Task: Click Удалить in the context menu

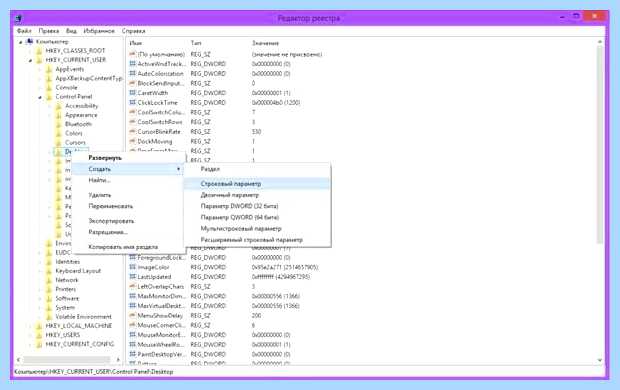Action: tap(128, 195)
